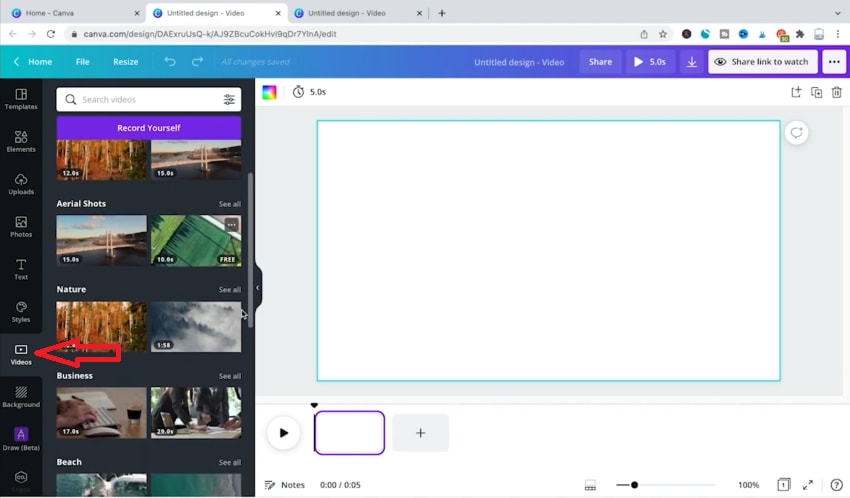Play preview with 5.0s button
The height and width of the screenshot is (498, 850).
click(650, 62)
